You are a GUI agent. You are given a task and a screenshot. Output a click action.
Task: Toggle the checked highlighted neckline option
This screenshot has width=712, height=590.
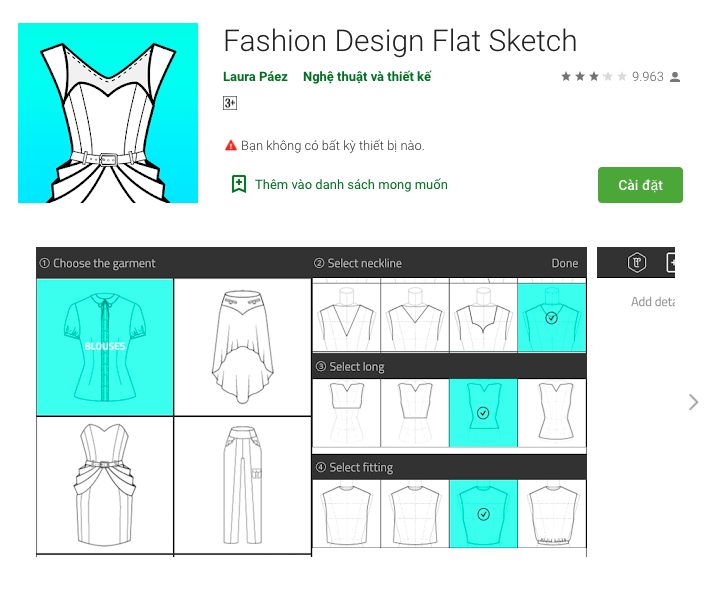pos(552,317)
